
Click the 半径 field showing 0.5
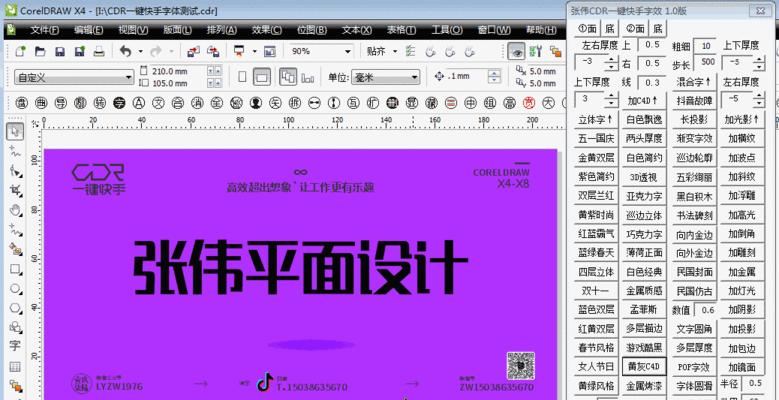[753, 384]
